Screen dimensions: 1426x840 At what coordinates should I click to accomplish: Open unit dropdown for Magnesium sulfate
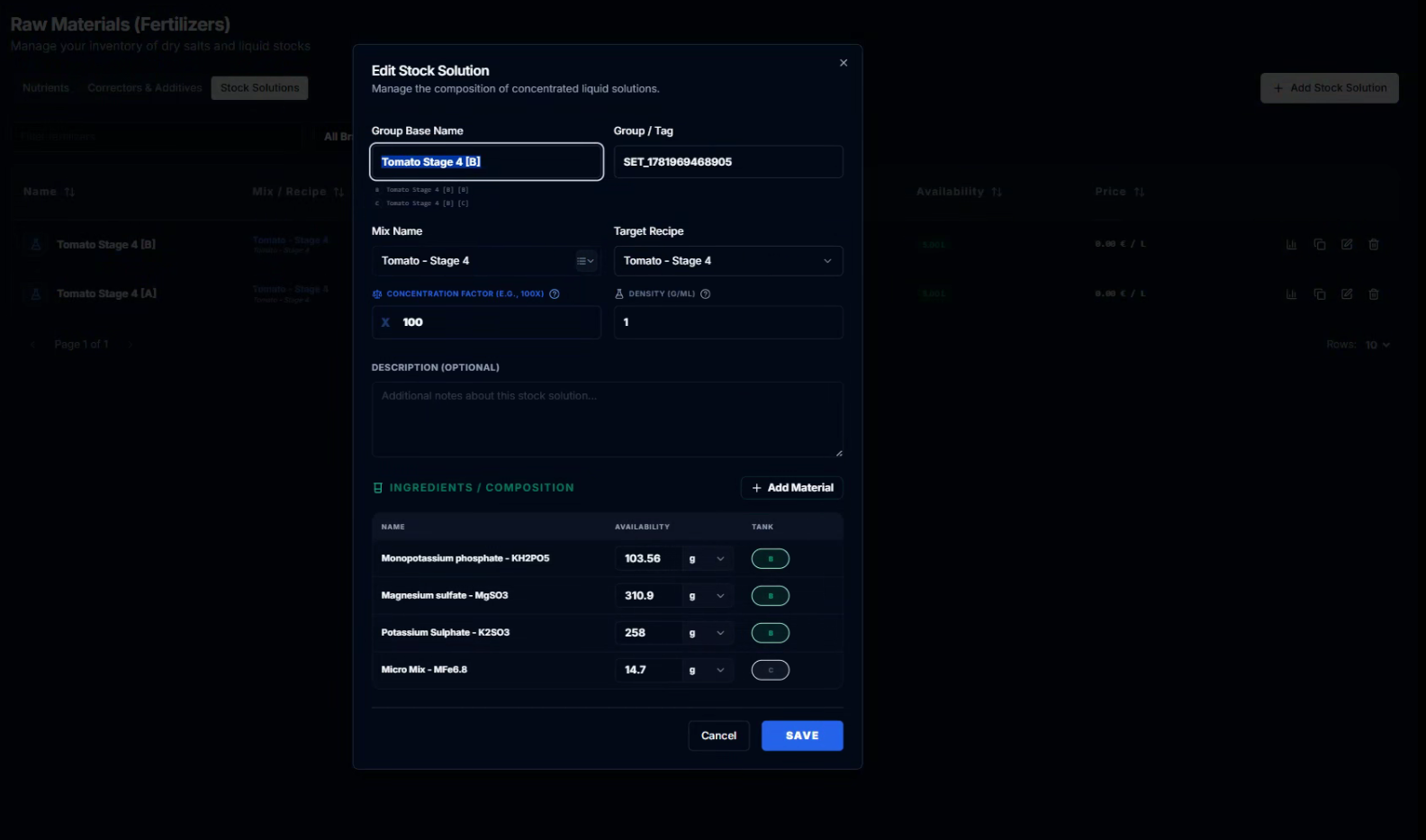point(708,596)
